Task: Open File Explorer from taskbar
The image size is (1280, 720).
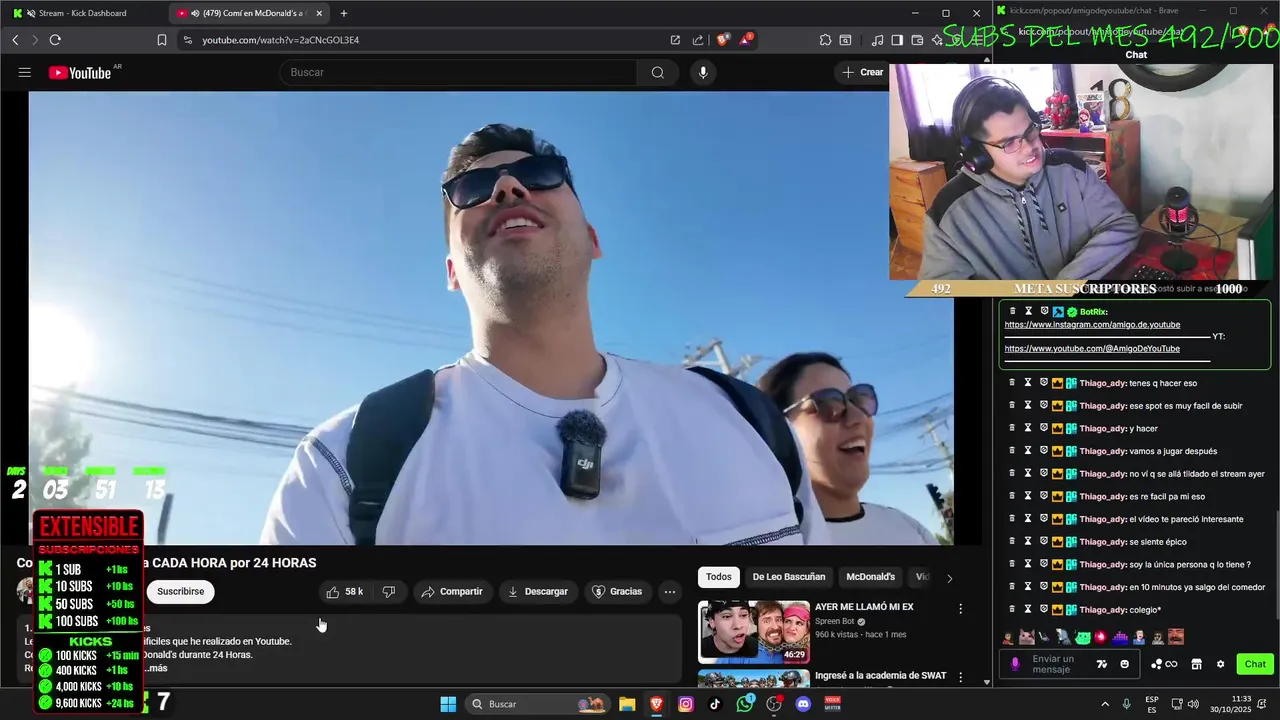Action: point(627,704)
